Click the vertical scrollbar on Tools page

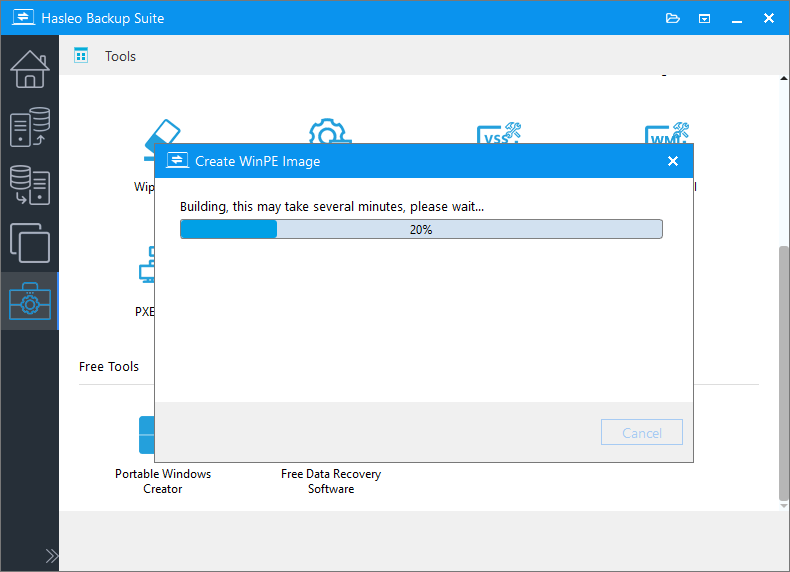click(783, 370)
